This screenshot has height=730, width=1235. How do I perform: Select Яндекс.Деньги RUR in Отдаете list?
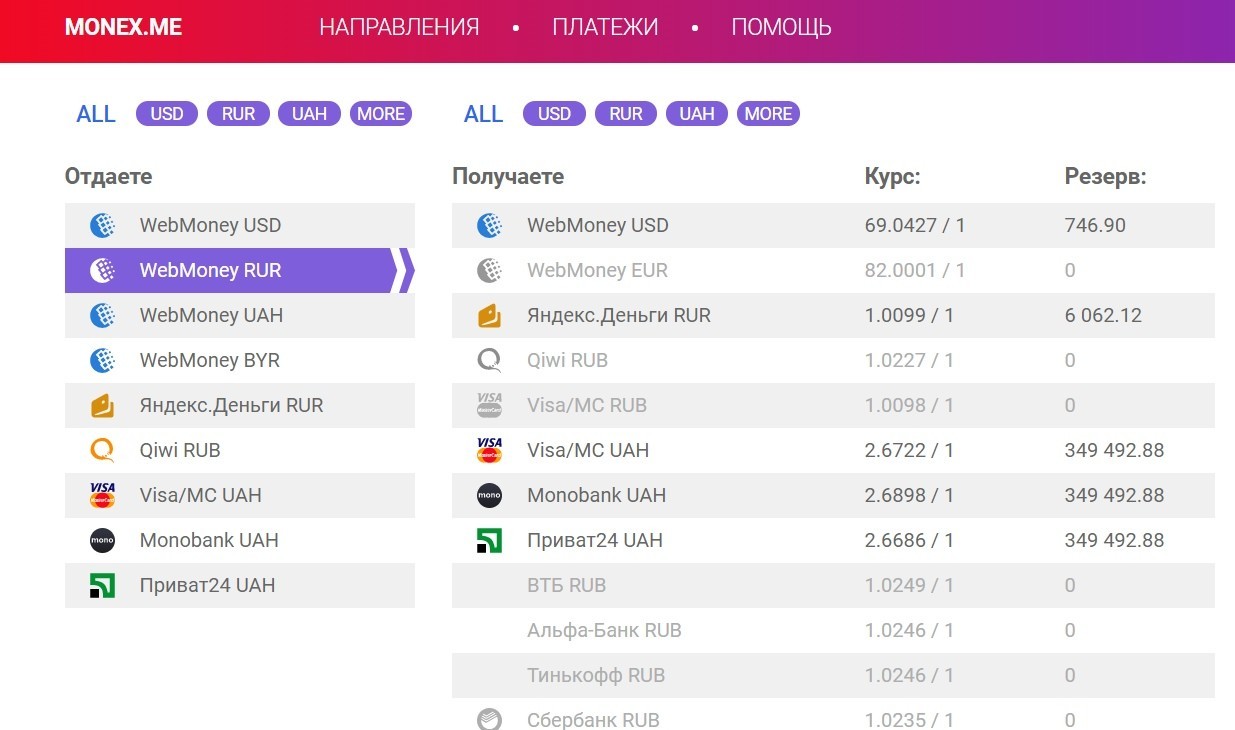point(240,405)
